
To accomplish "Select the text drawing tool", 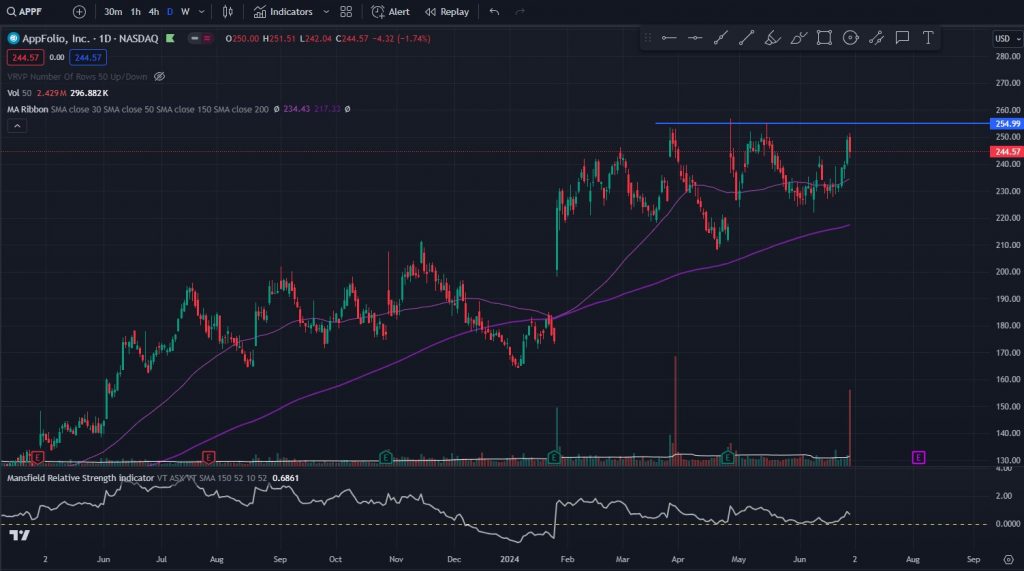I will coord(928,38).
